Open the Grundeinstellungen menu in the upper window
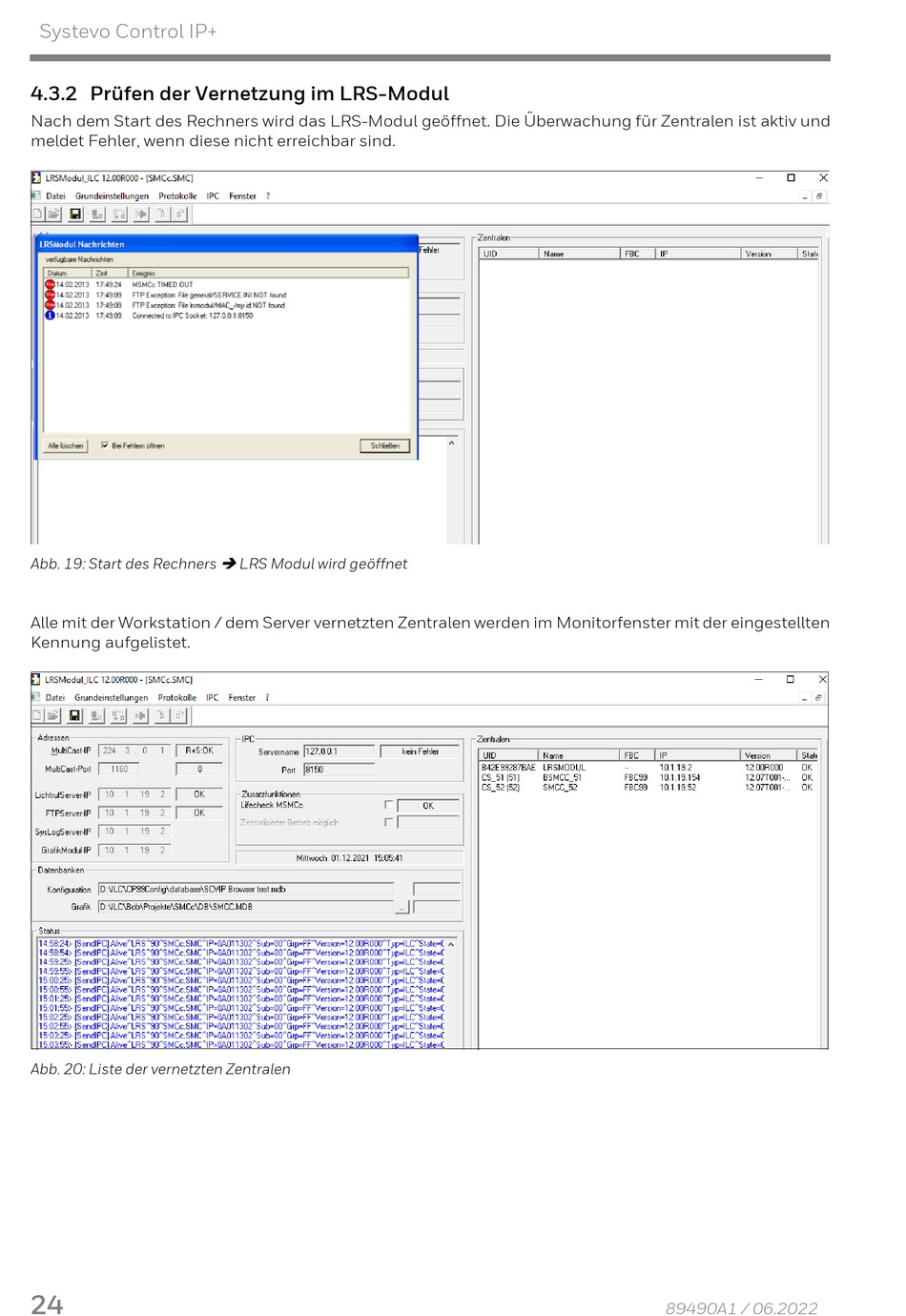The width and height of the screenshot is (906, 1316). pos(113,196)
